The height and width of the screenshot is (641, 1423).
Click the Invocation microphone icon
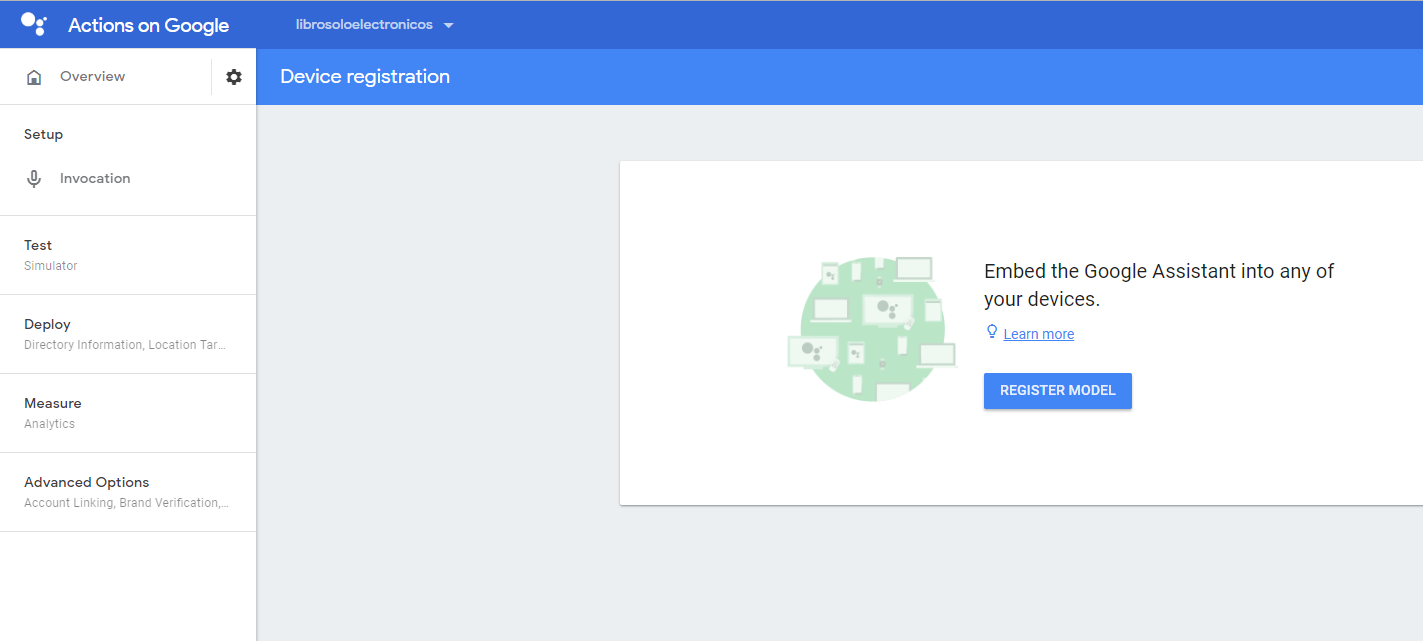(x=34, y=179)
